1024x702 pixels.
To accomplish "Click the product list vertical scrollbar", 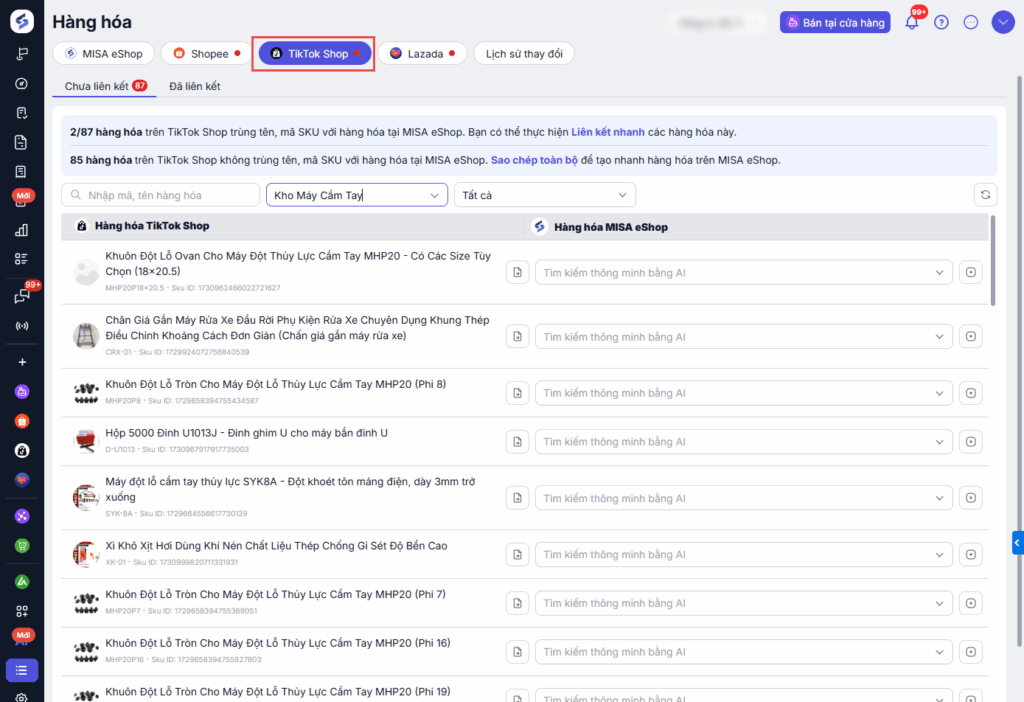I will click(x=993, y=261).
